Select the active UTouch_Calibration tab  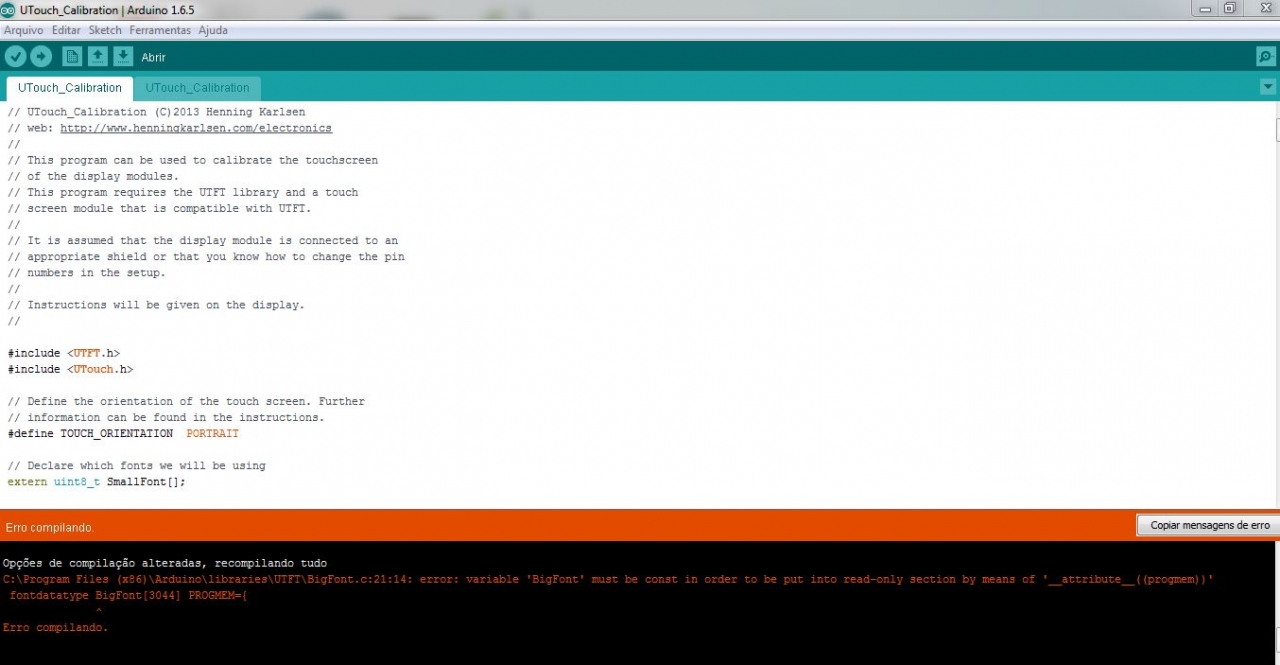(70, 88)
